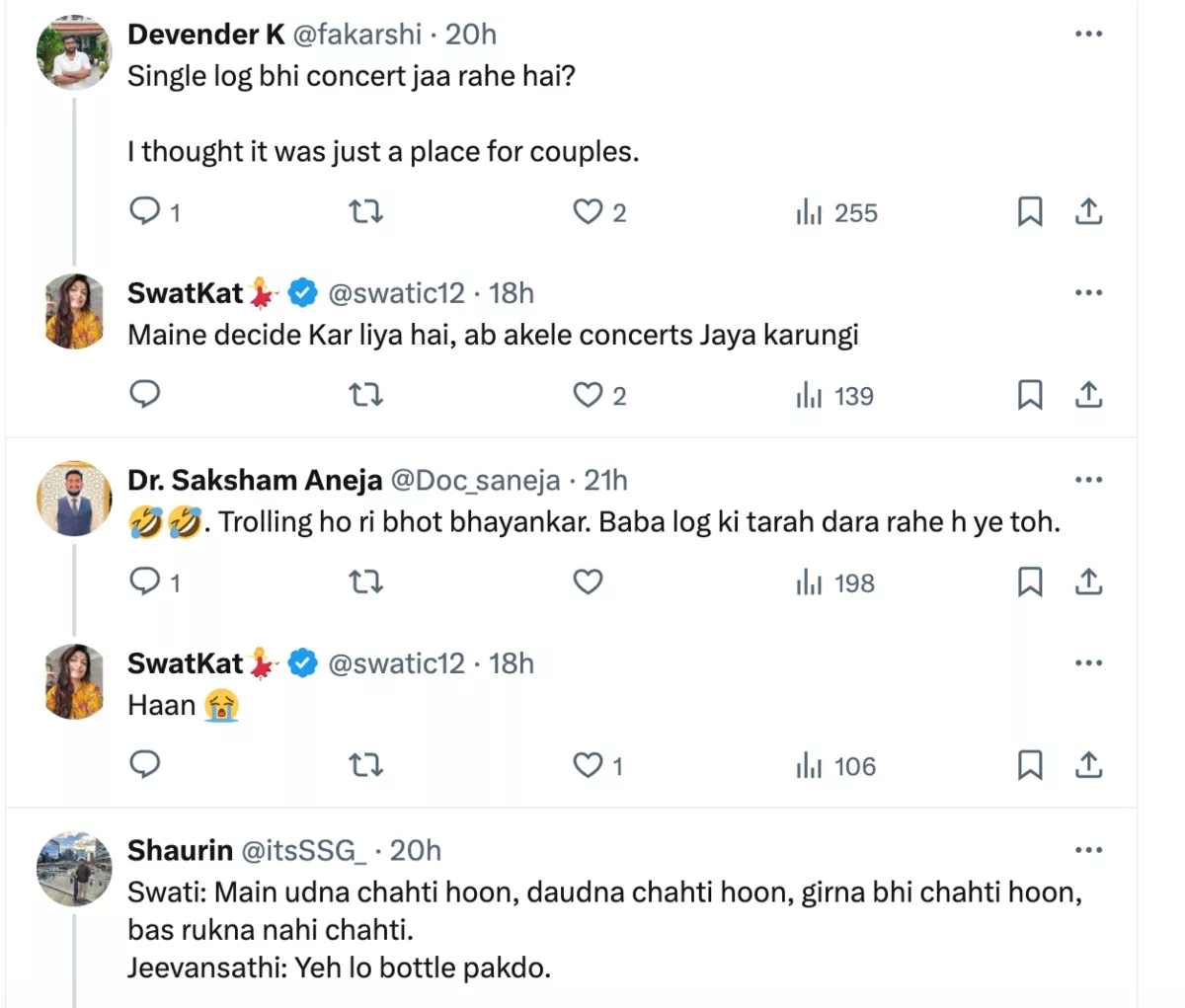The height and width of the screenshot is (1008, 1185).
Task: Open more options on Shaurin's tweet
Action: pyautogui.click(x=1088, y=850)
